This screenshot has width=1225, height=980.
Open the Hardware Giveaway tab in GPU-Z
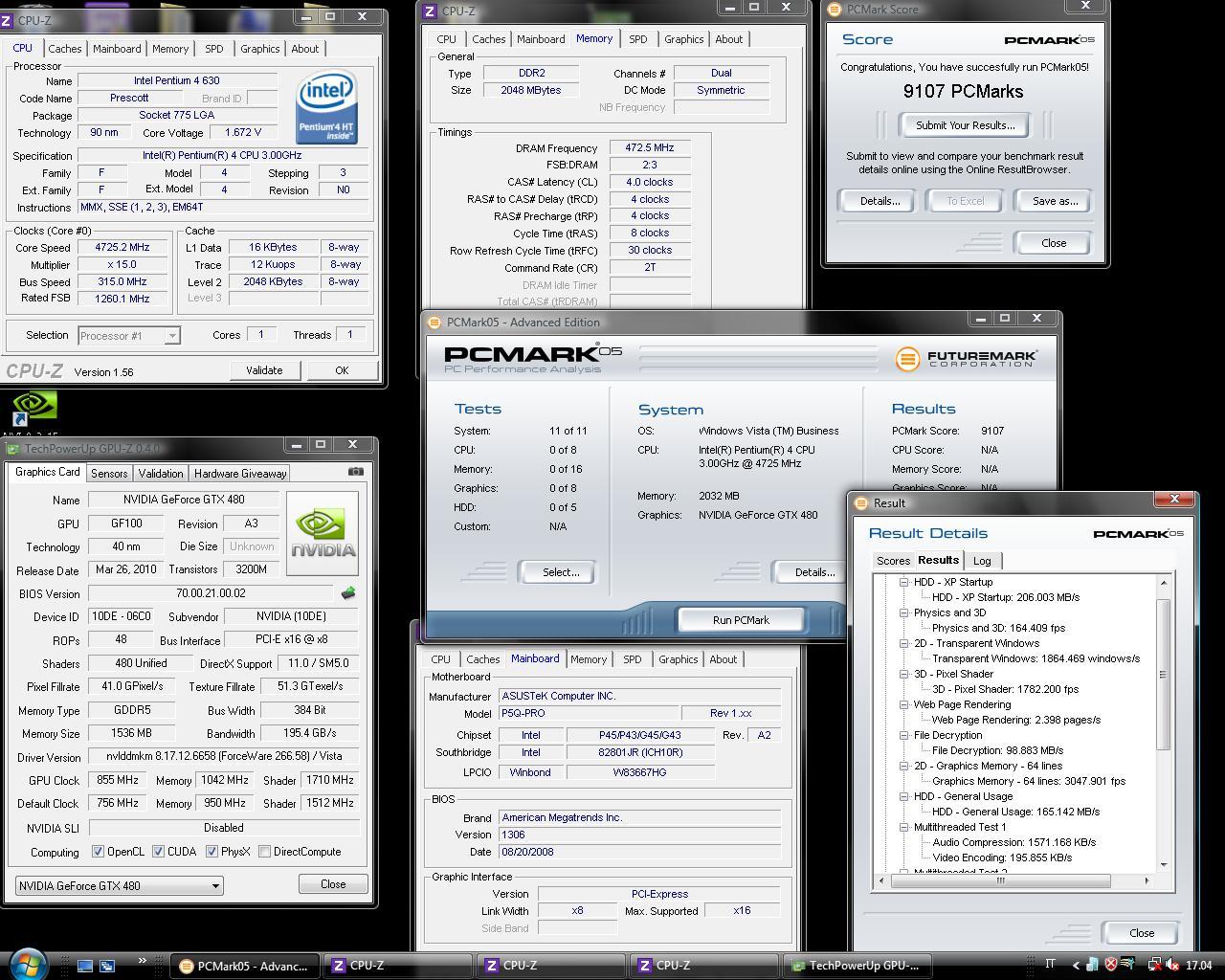pyautogui.click(x=240, y=474)
